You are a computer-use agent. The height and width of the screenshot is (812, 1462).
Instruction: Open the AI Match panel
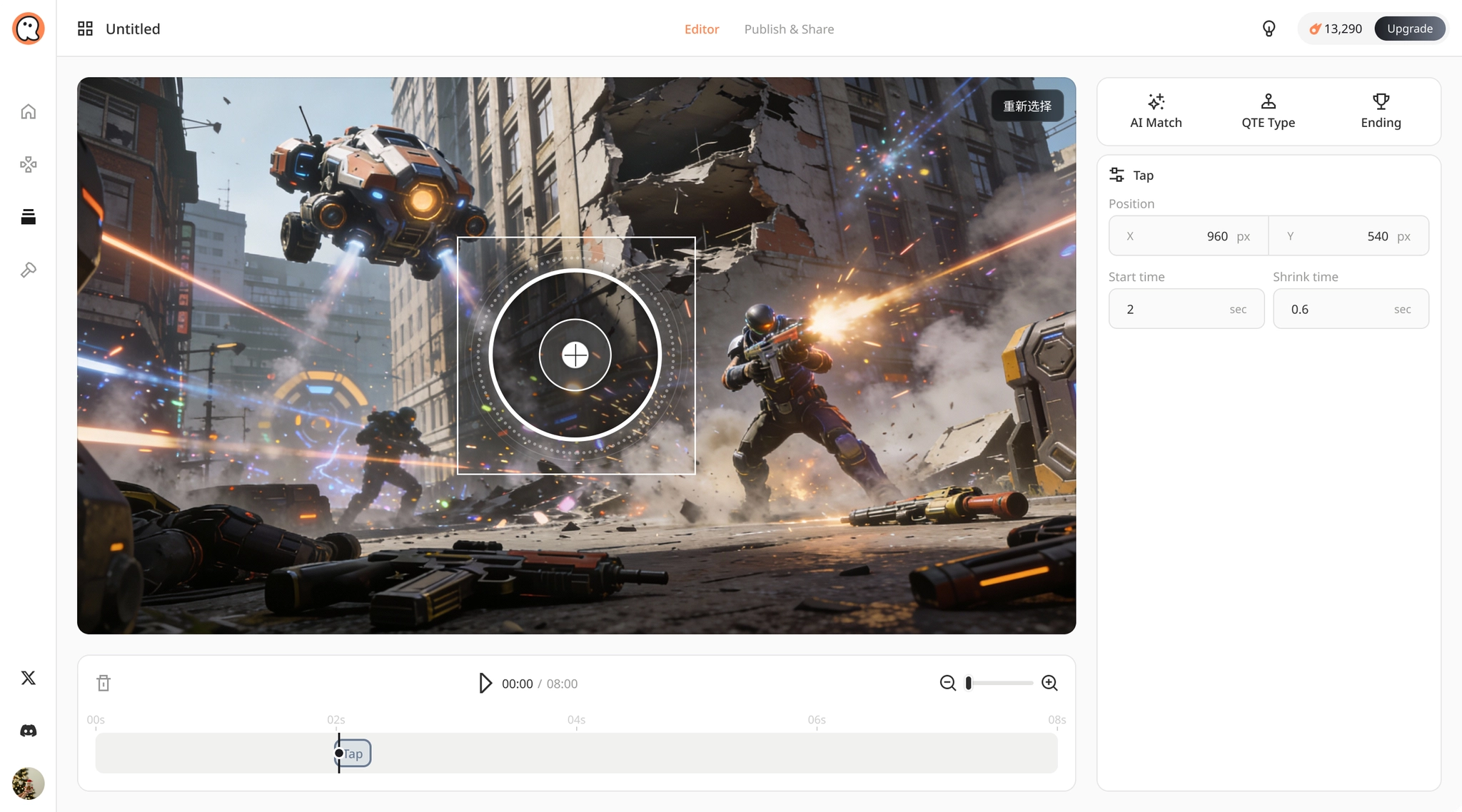click(x=1156, y=111)
